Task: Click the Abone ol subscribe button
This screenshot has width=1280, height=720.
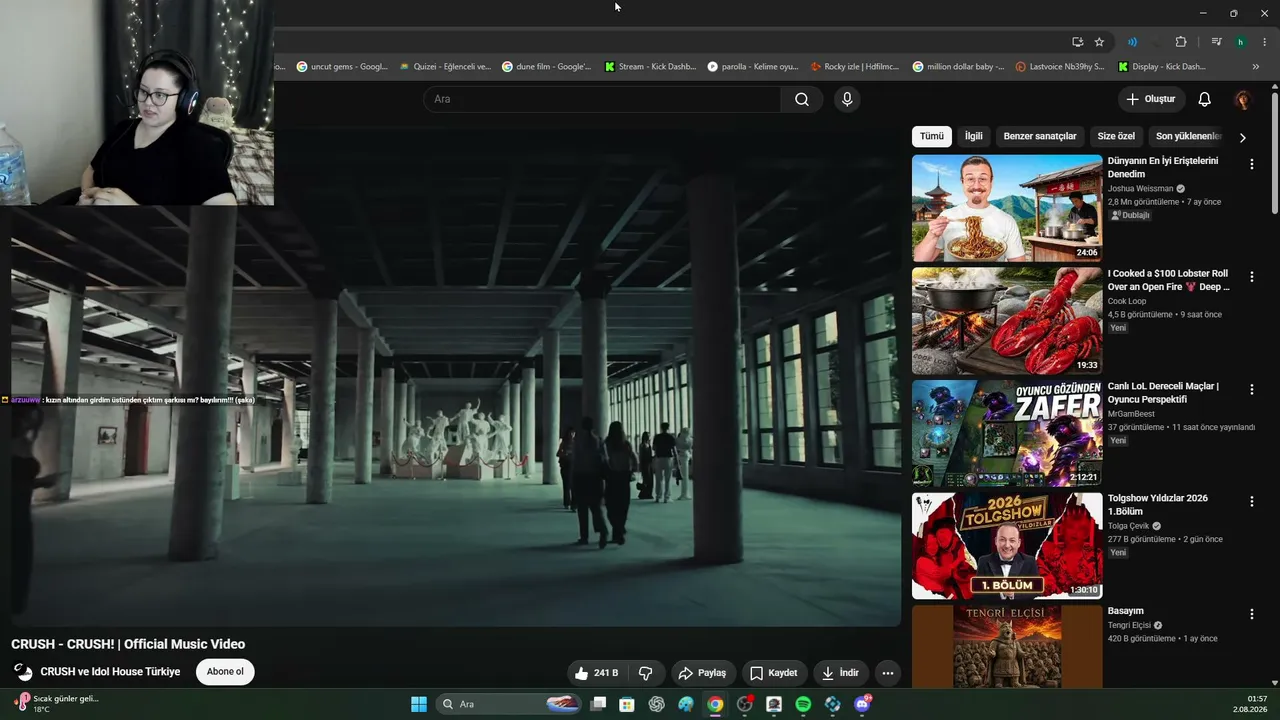Action: pyautogui.click(x=225, y=672)
